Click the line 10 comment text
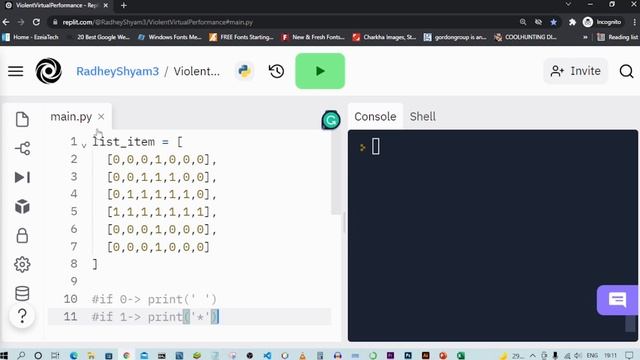 tap(154, 299)
